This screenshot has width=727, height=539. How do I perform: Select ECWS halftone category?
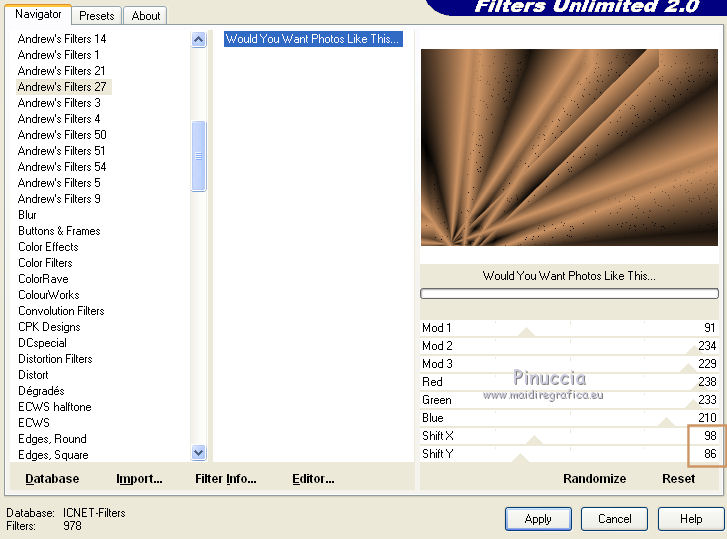click(x=55, y=407)
